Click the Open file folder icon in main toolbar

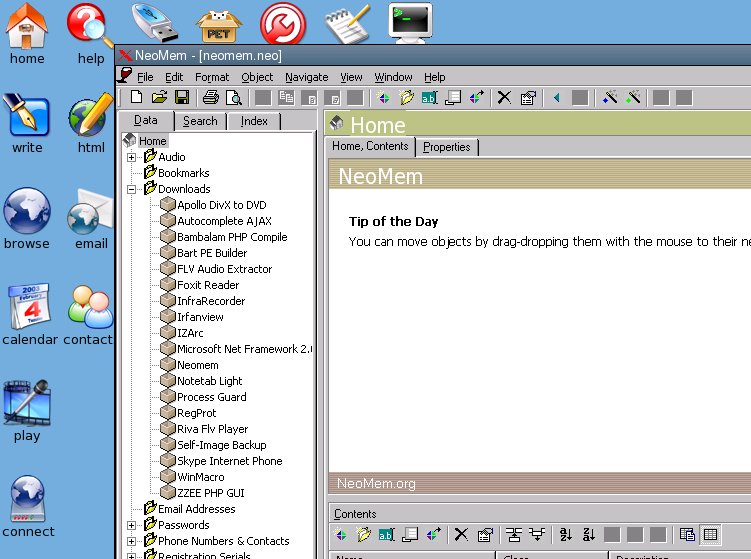coord(159,98)
